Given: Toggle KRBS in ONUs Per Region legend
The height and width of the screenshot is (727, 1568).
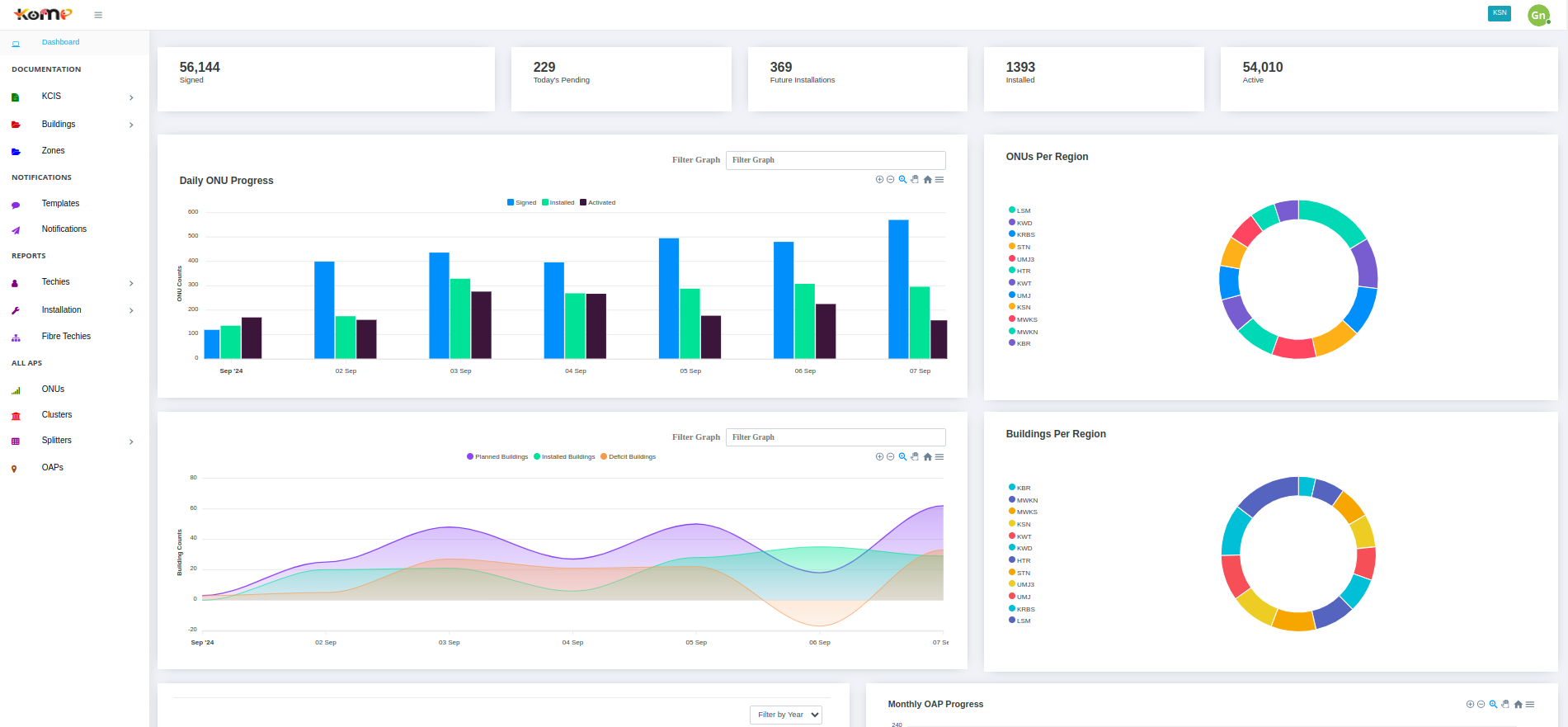Looking at the screenshot, I should coord(1022,234).
